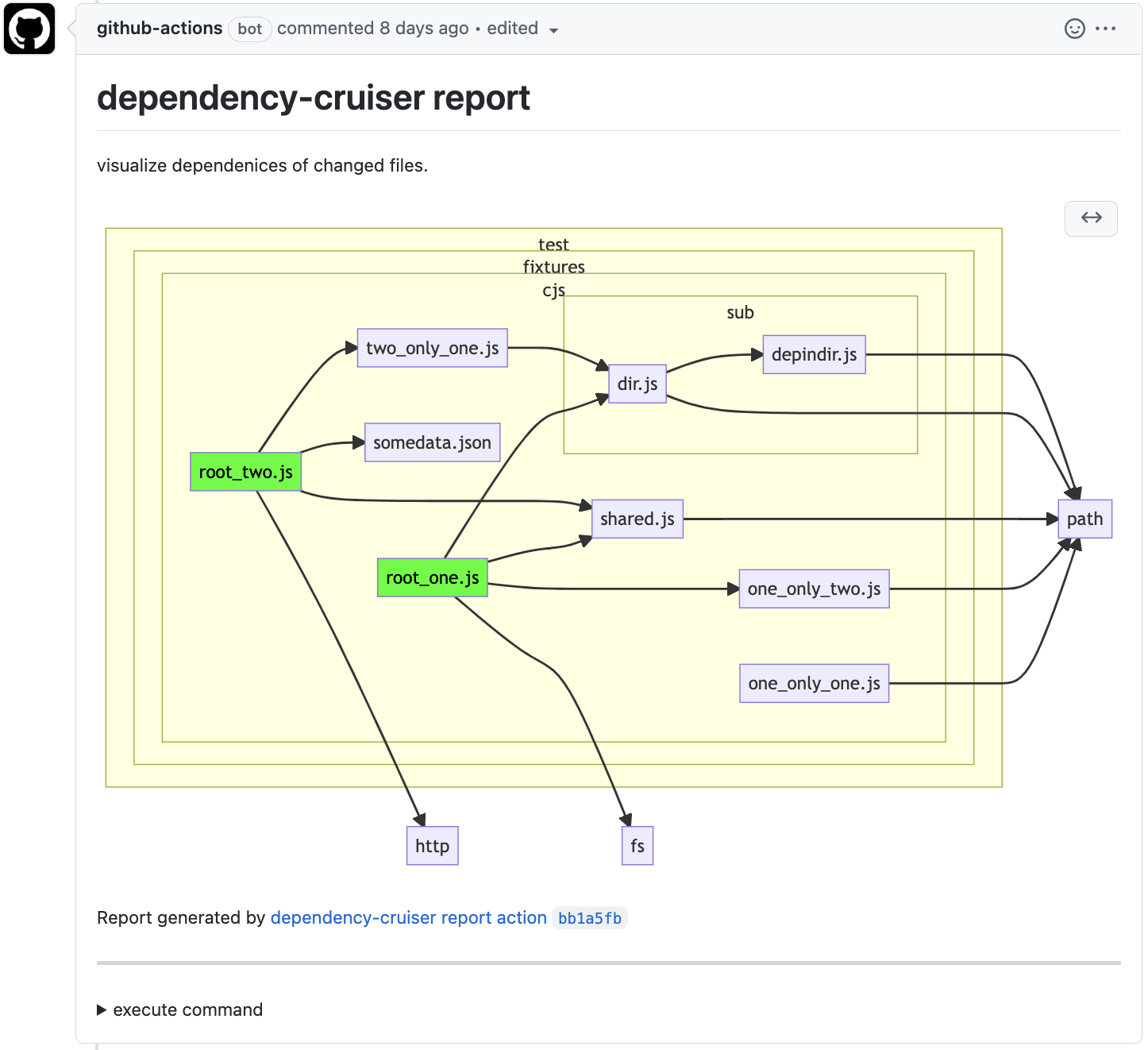Expand the execute command details
The height and width of the screenshot is (1050, 1148).
pyautogui.click(x=180, y=1009)
